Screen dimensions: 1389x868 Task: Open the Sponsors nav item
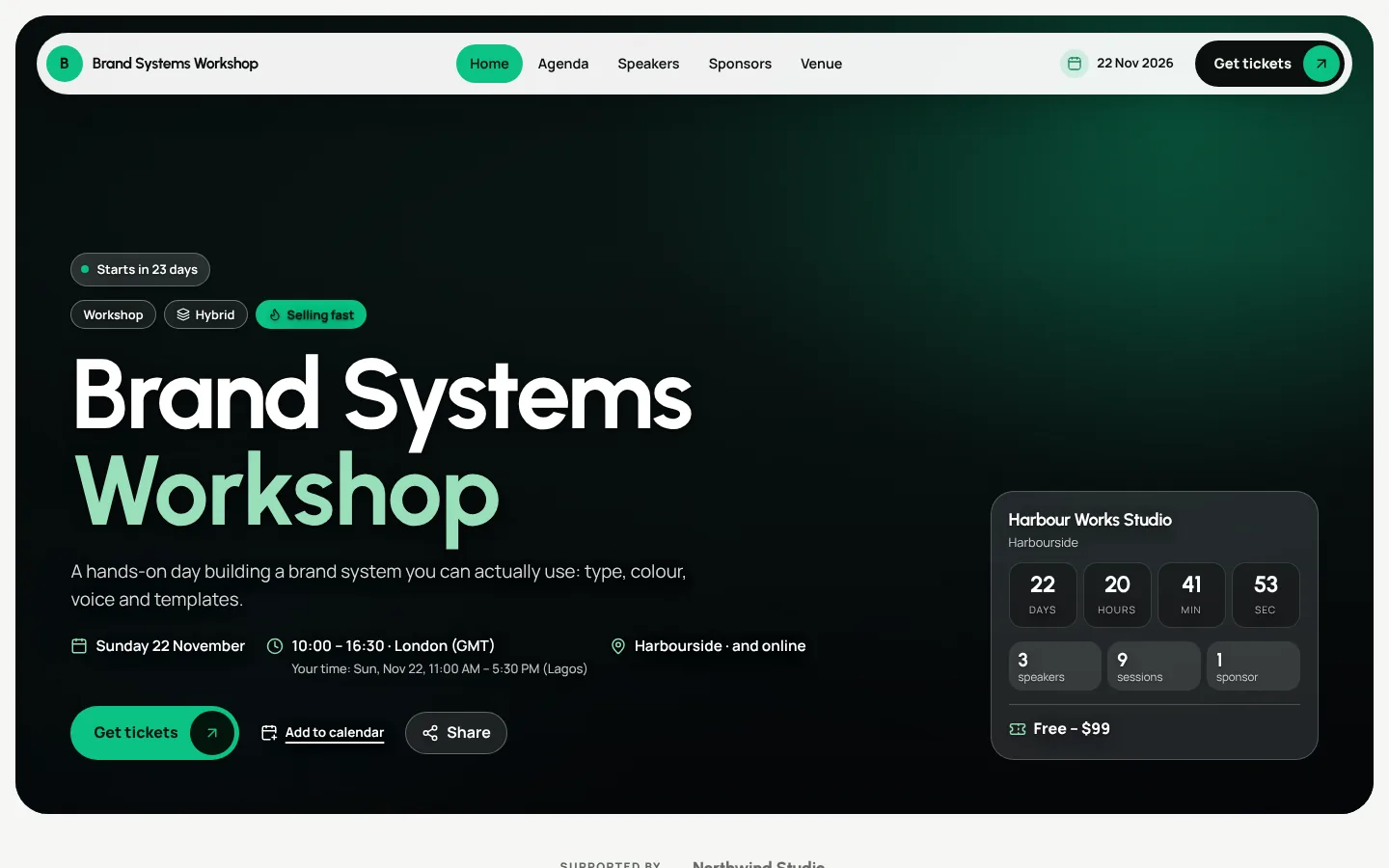[x=740, y=64]
